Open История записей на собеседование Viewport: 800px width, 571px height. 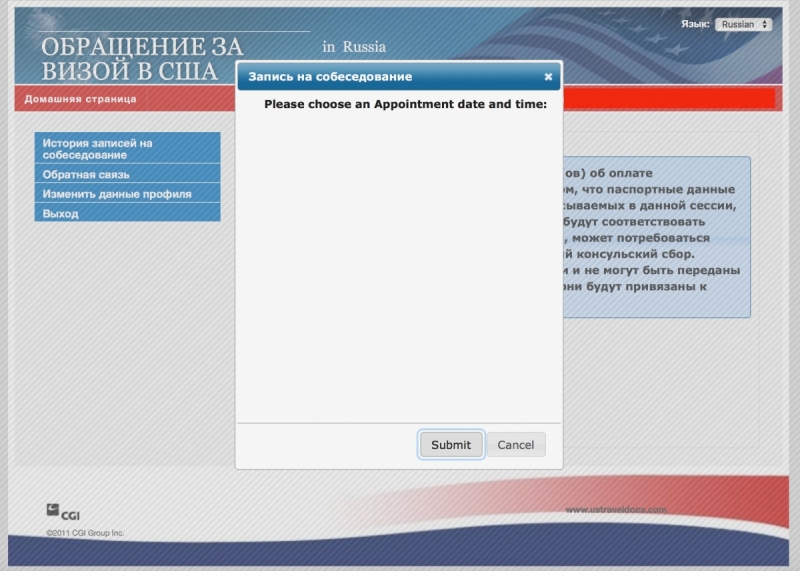point(127,149)
